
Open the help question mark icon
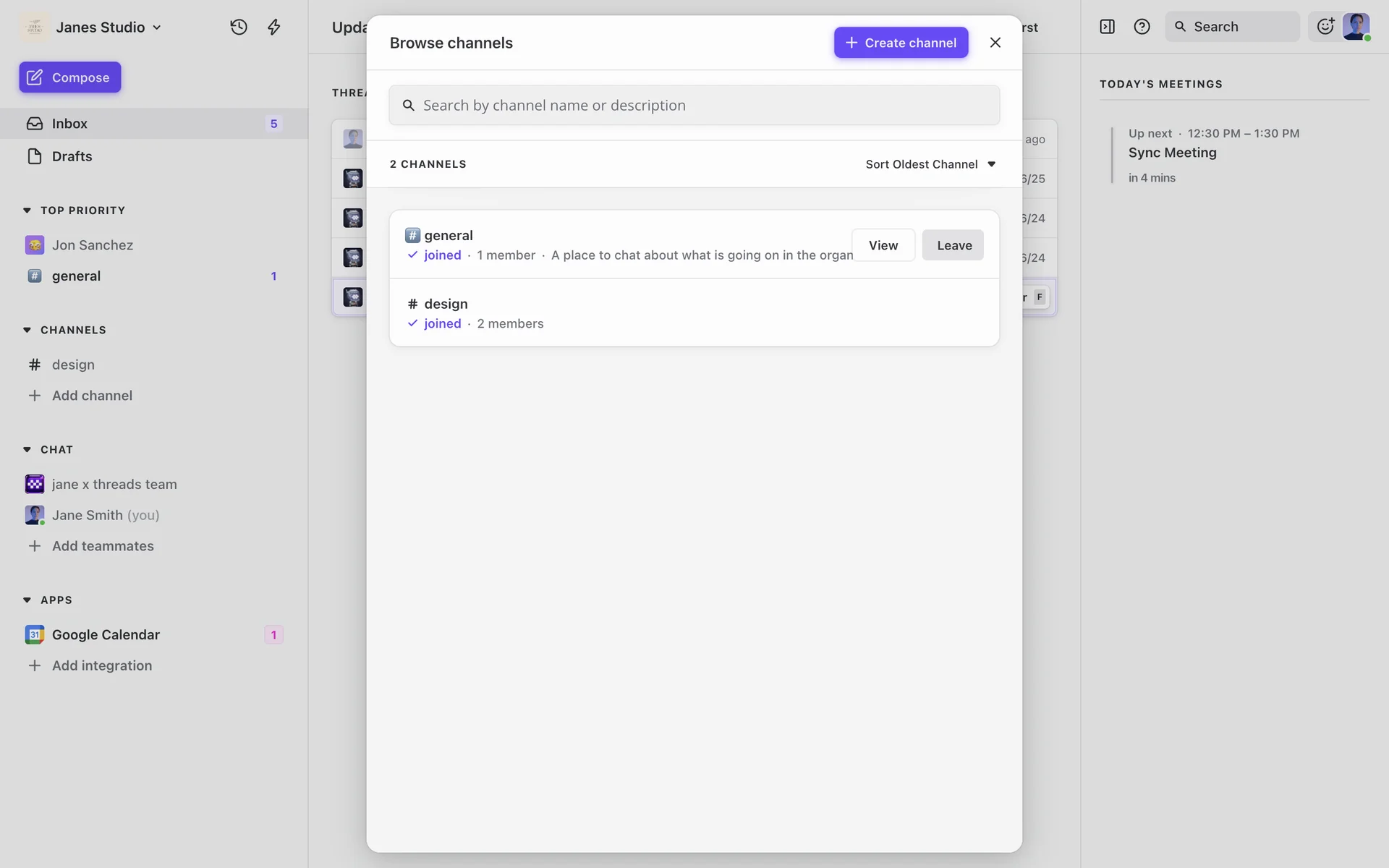tap(1142, 27)
